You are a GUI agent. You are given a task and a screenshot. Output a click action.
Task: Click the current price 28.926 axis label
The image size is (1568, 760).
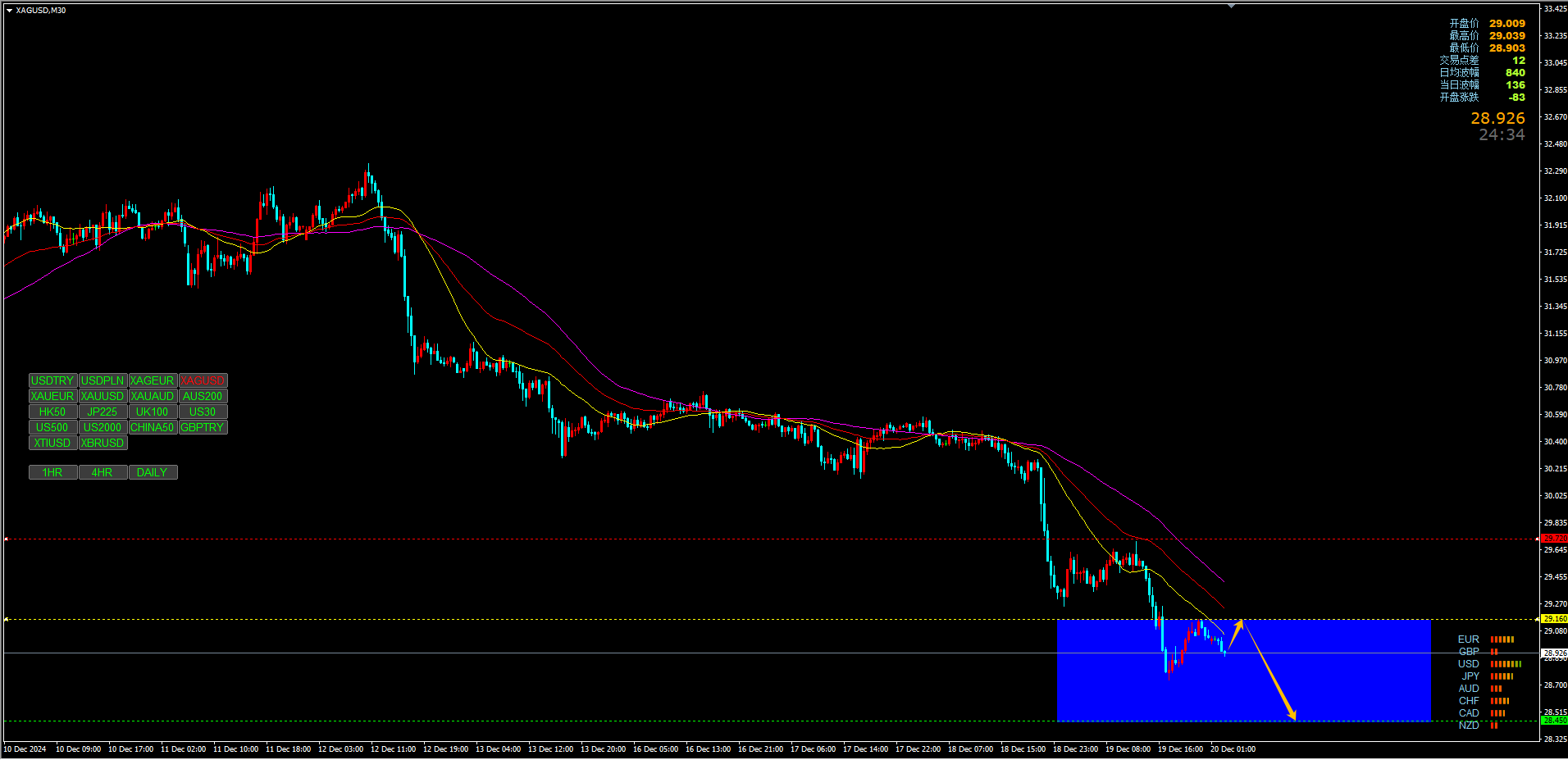coord(1554,653)
